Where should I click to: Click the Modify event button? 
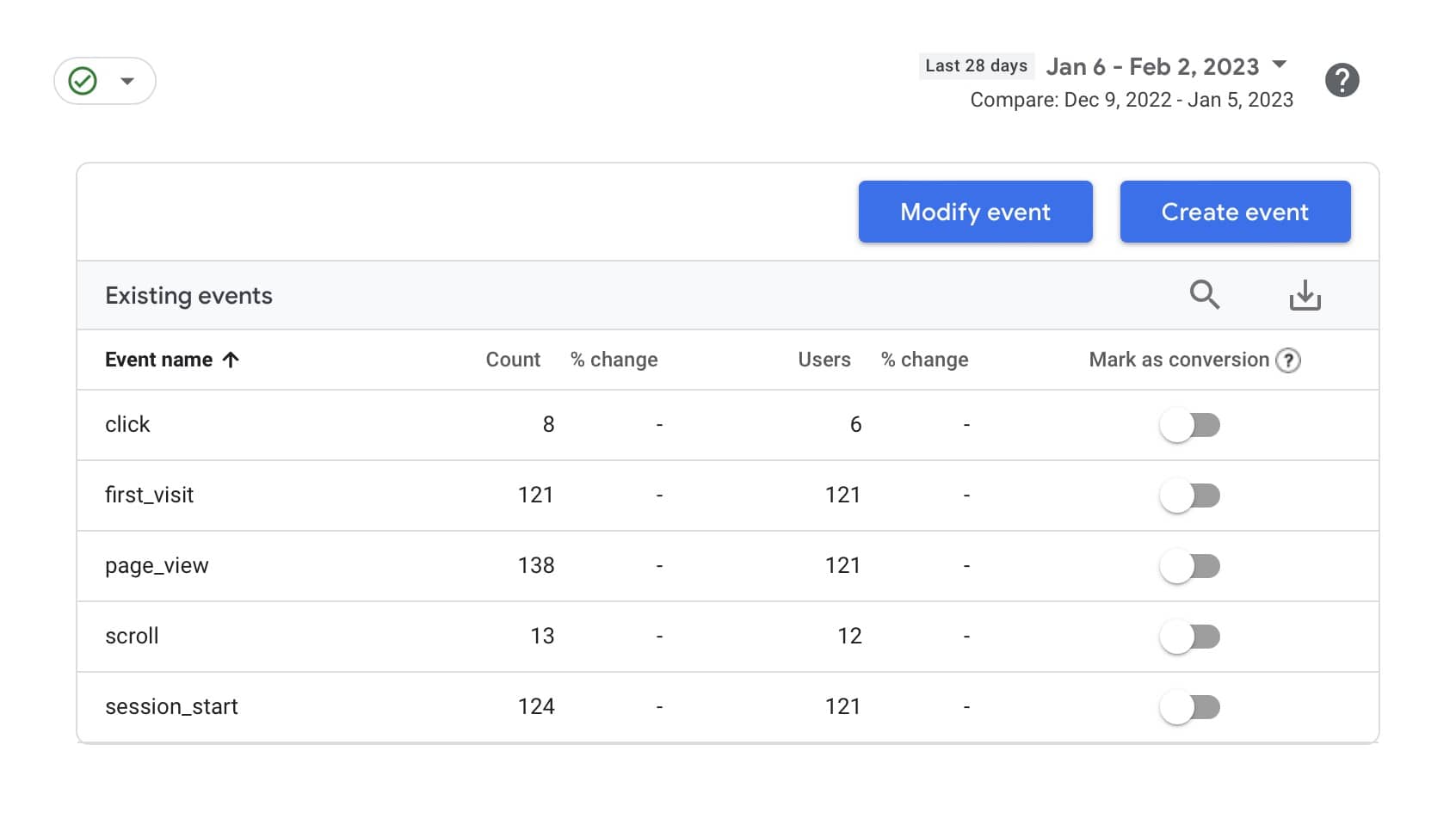coord(975,212)
